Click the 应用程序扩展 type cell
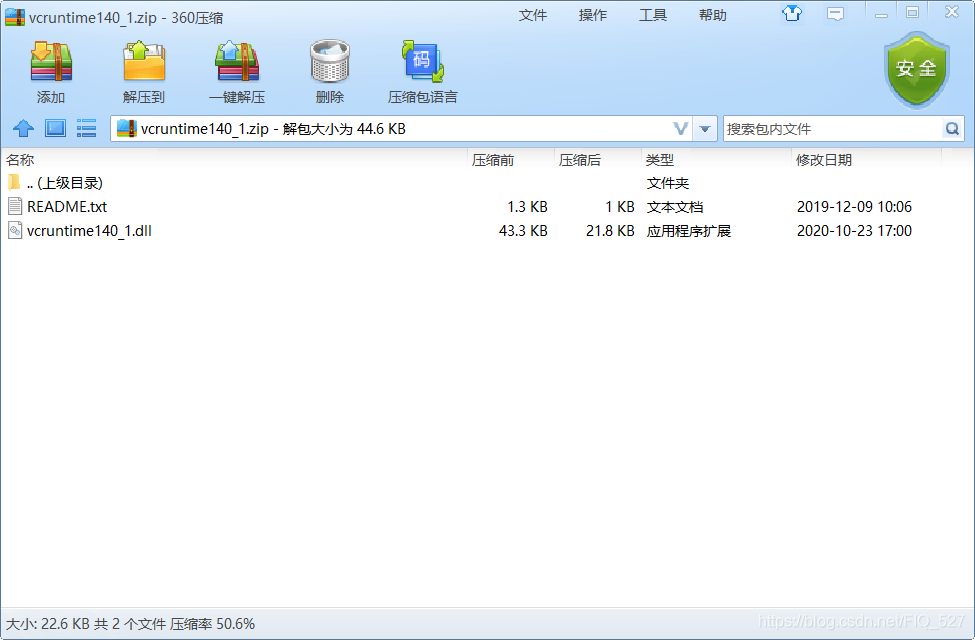Viewport: 975px width, 640px height. point(688,231)
